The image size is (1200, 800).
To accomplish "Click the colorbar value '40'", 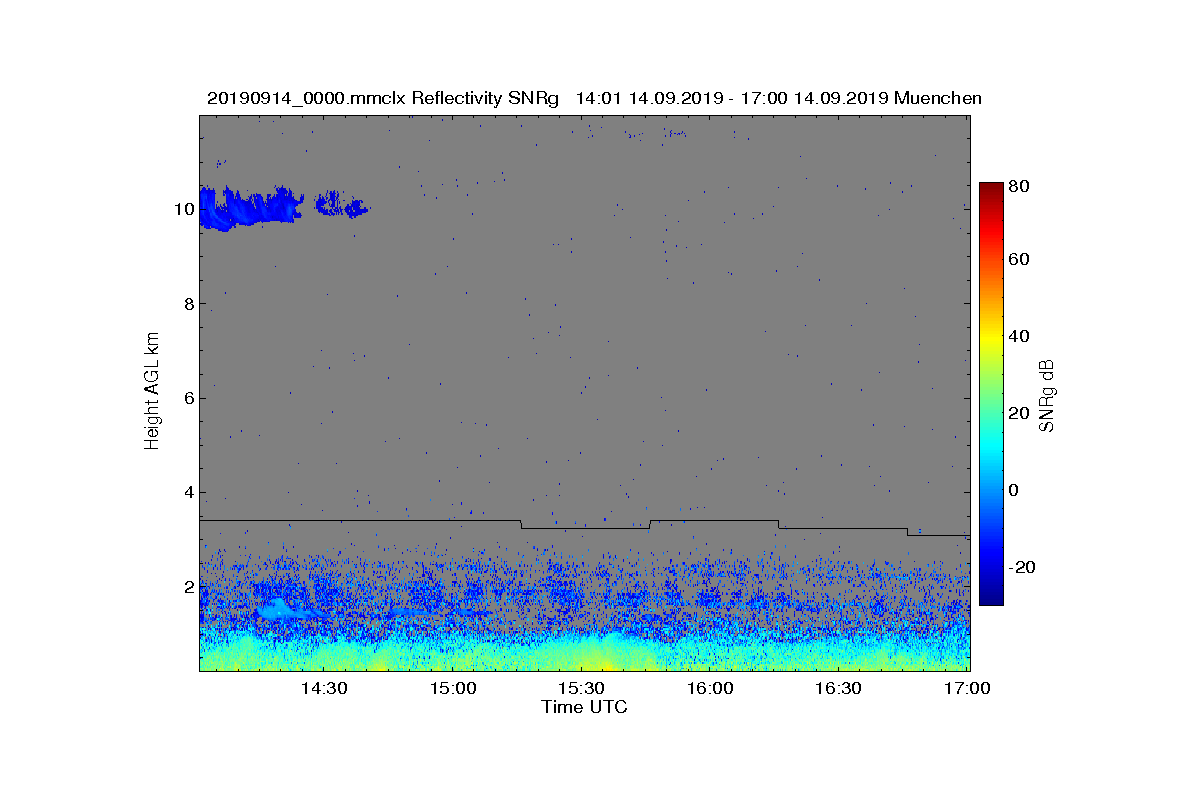I will [1019, 336].
